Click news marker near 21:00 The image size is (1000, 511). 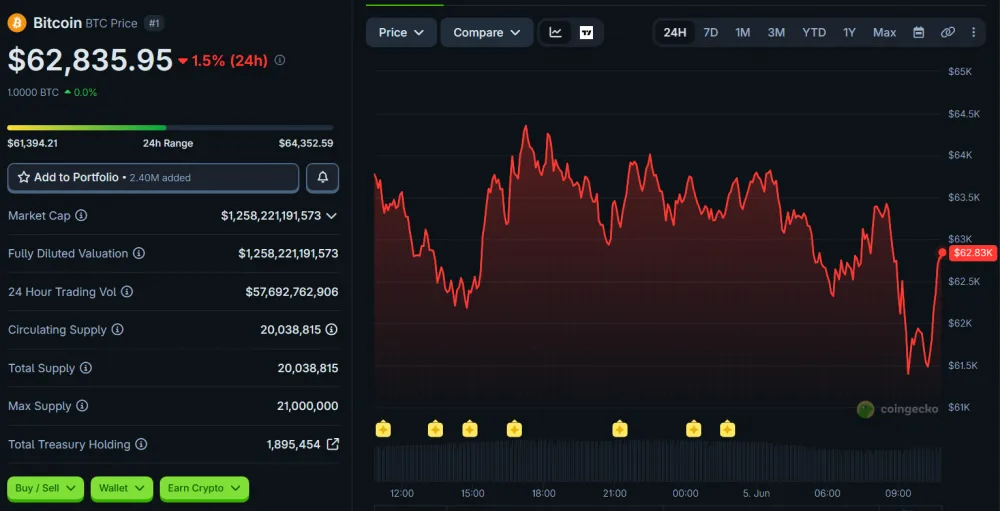619,429
